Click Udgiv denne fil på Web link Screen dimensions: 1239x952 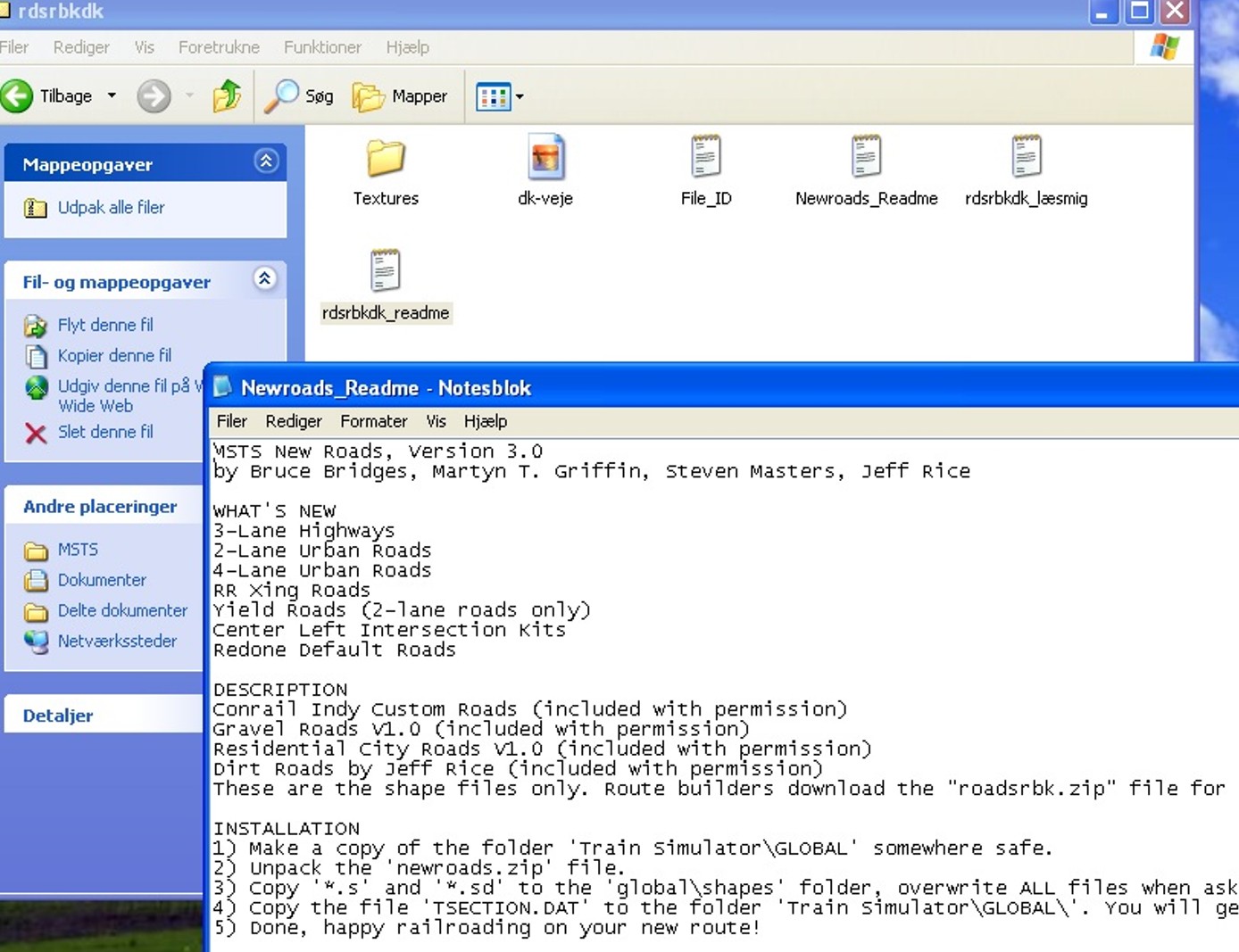[x=130, y=395]
